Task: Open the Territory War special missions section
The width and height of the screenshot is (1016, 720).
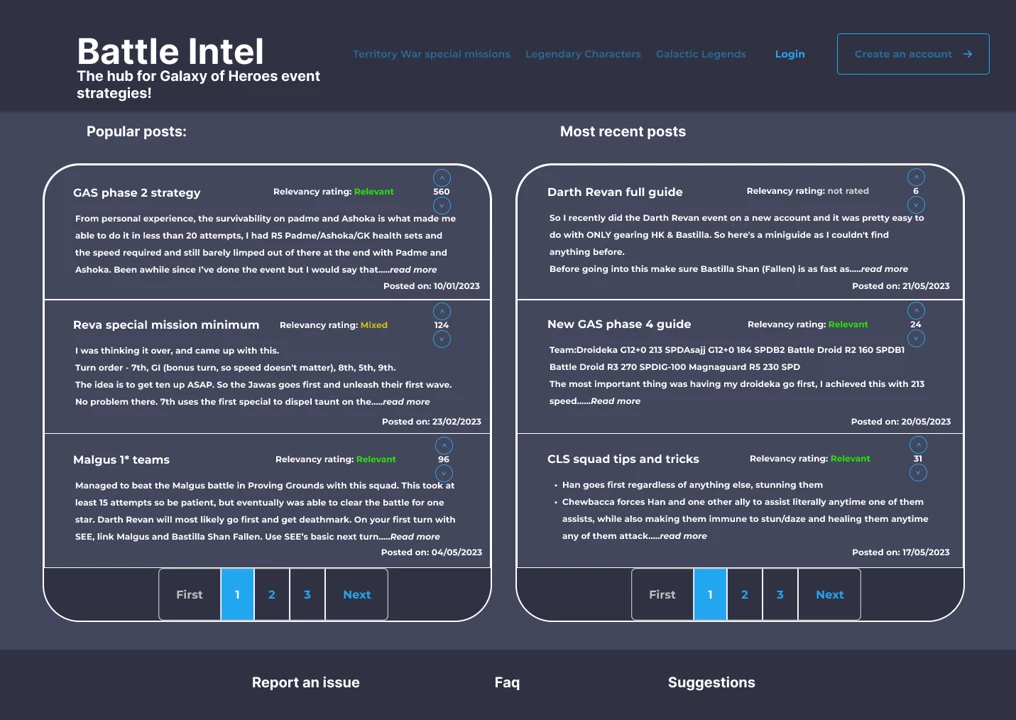Action: (x=431, y=54)
